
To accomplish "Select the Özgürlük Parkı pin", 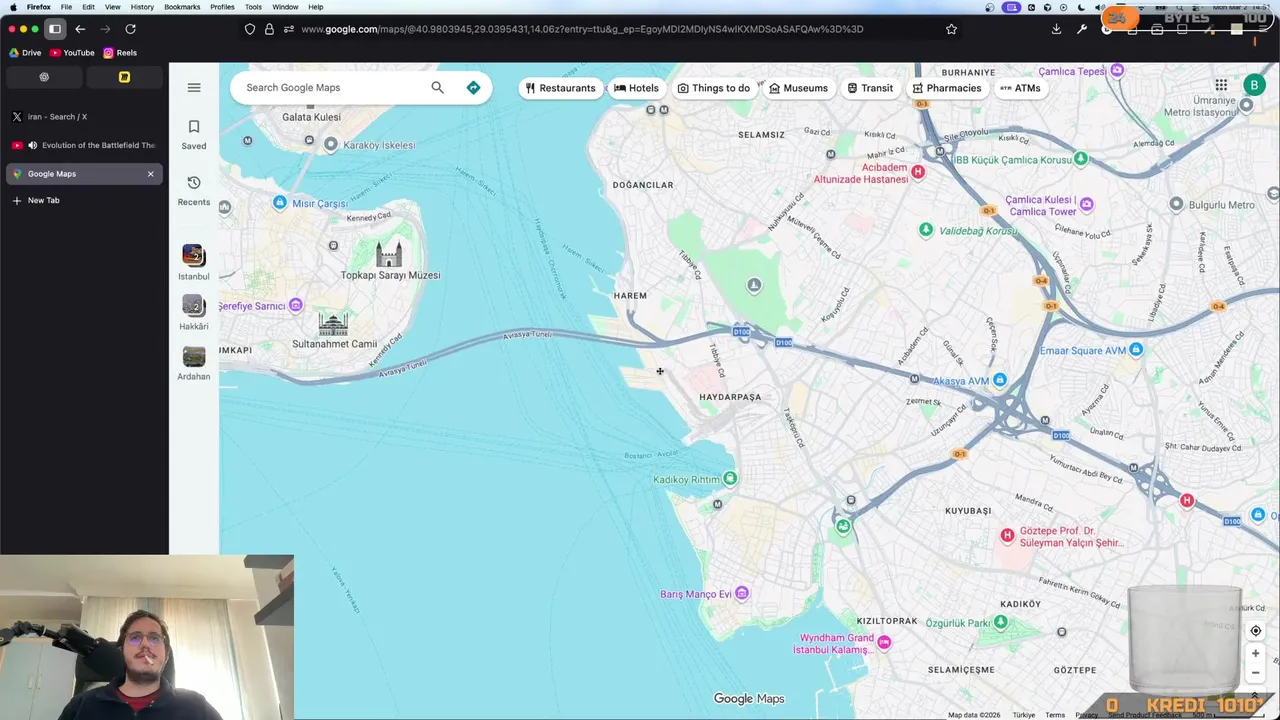I will [1000, 622].
